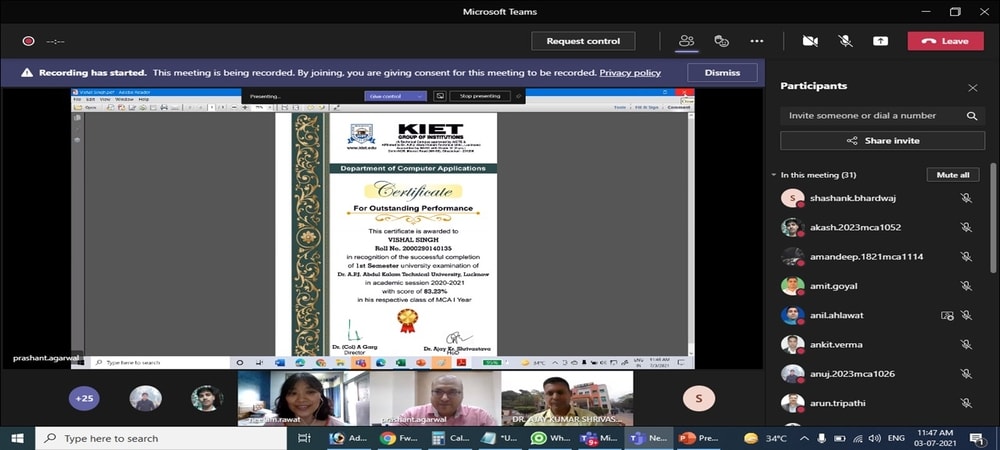Click the 'Invite someone or dial a number' field
1000x450 pixels.
(870, 116)
